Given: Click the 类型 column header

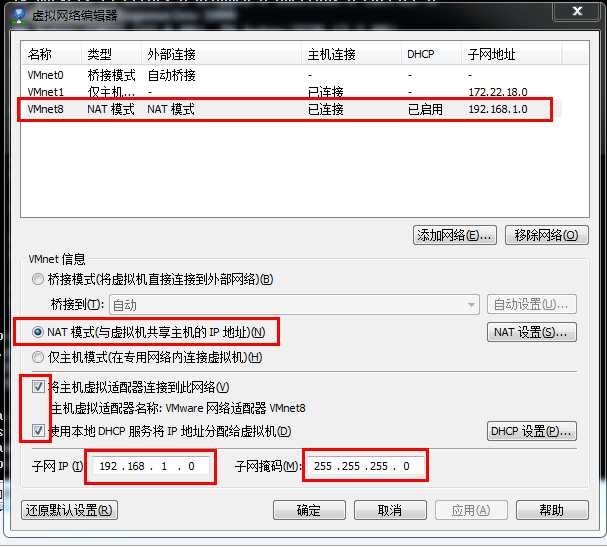Looking at the screenshot, I should (x=111, y=54).
